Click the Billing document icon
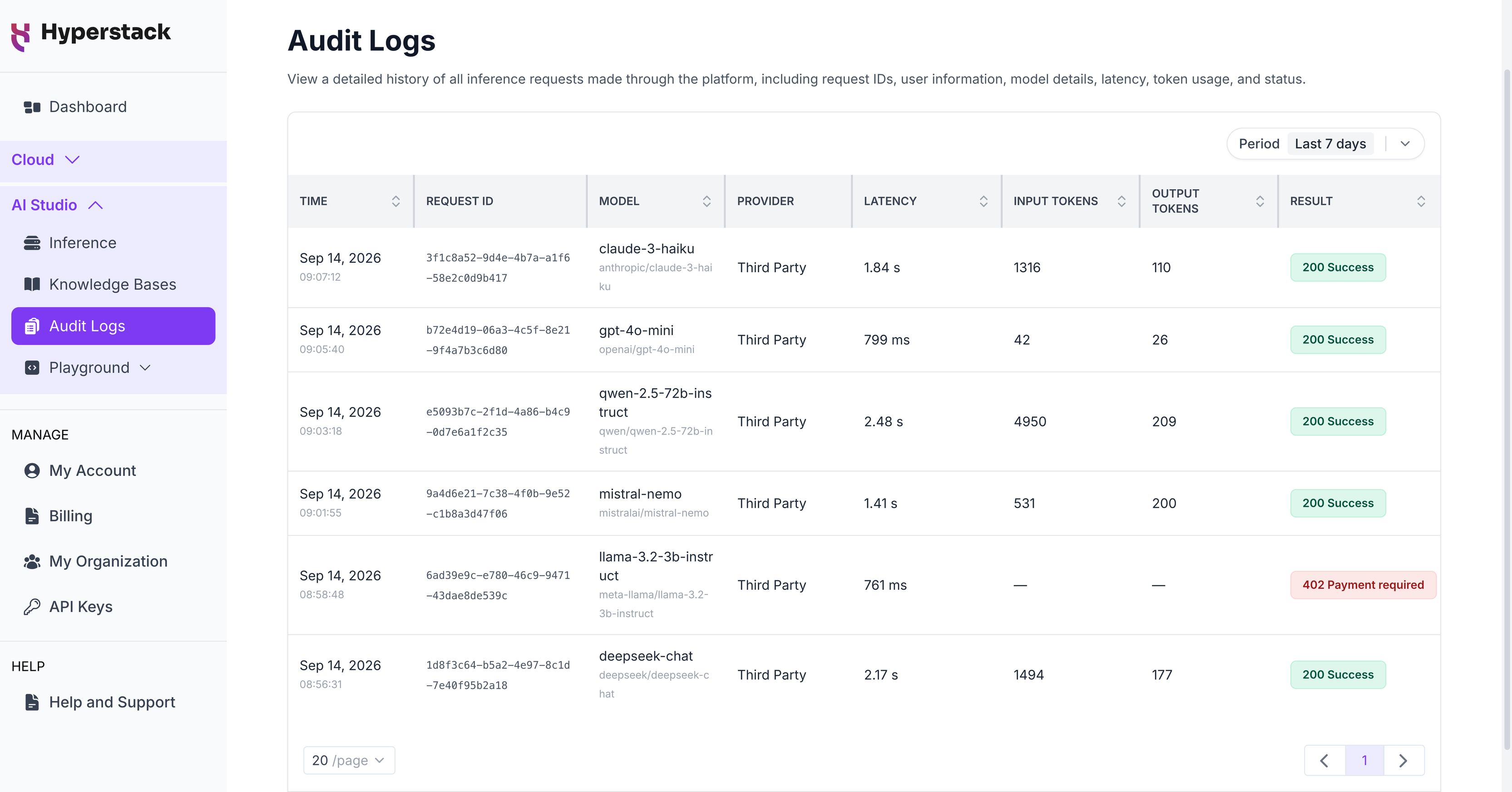The height and width of the screenshot is (792, 1512). click(x=32, y=516)
